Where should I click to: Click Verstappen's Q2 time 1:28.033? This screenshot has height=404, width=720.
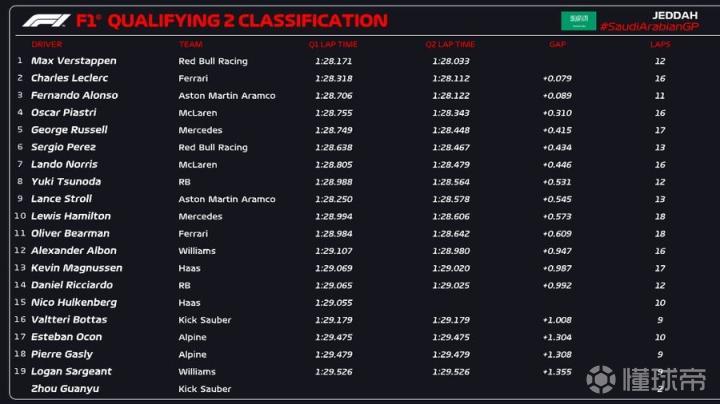pos(450,61)
